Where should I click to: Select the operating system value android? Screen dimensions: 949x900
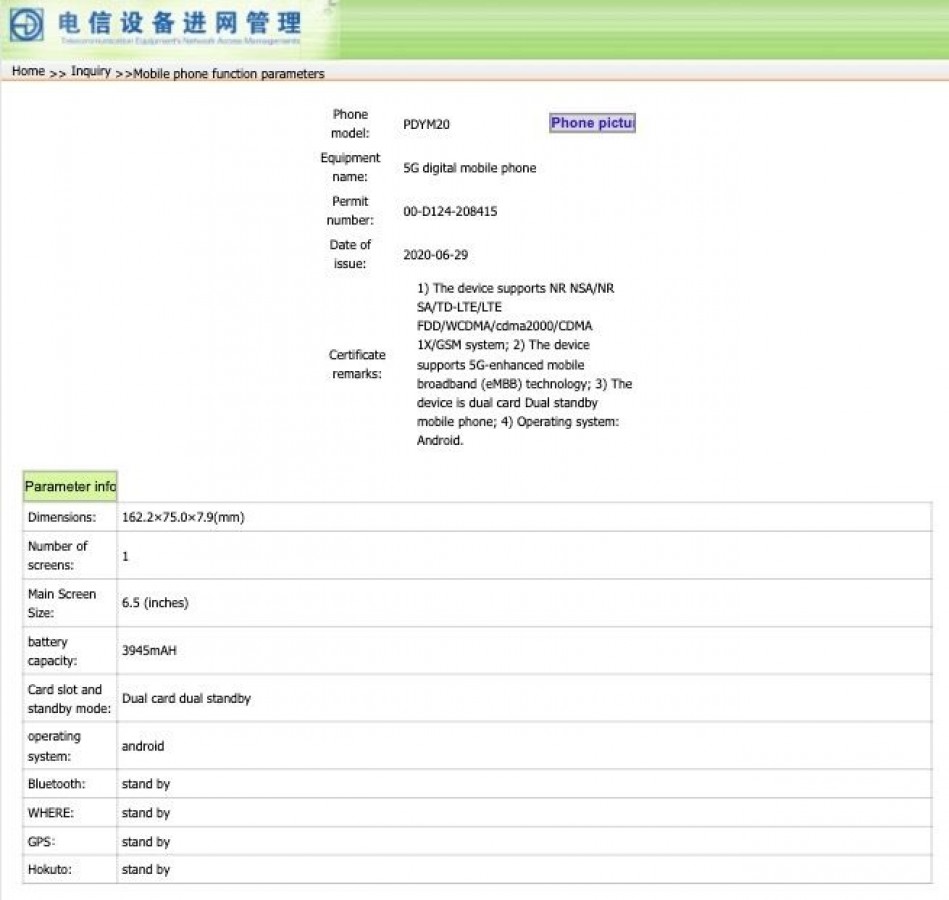[x=143, y=746]
